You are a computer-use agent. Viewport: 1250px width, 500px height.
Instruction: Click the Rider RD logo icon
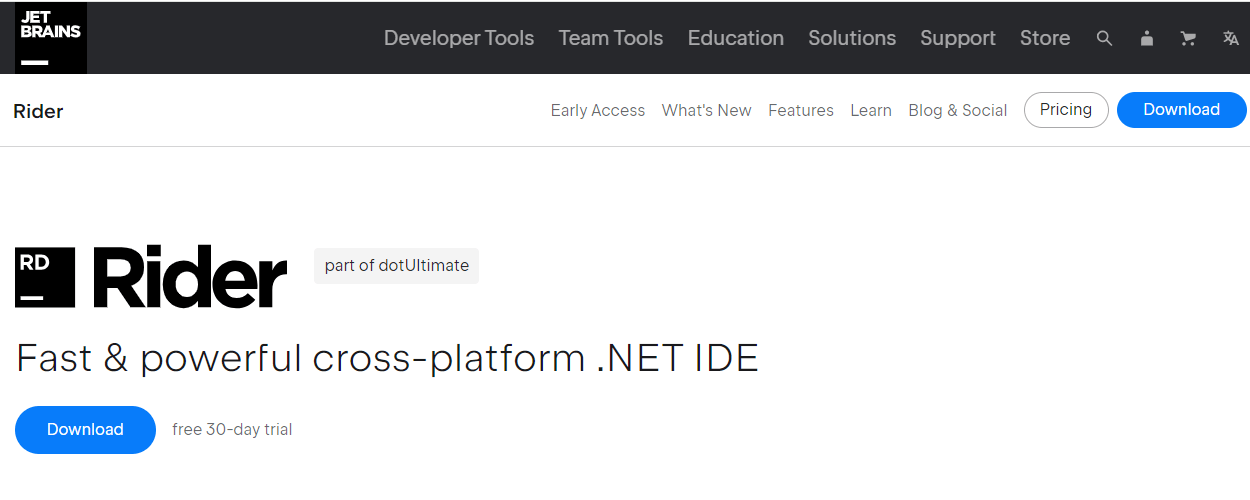[45, 277]
